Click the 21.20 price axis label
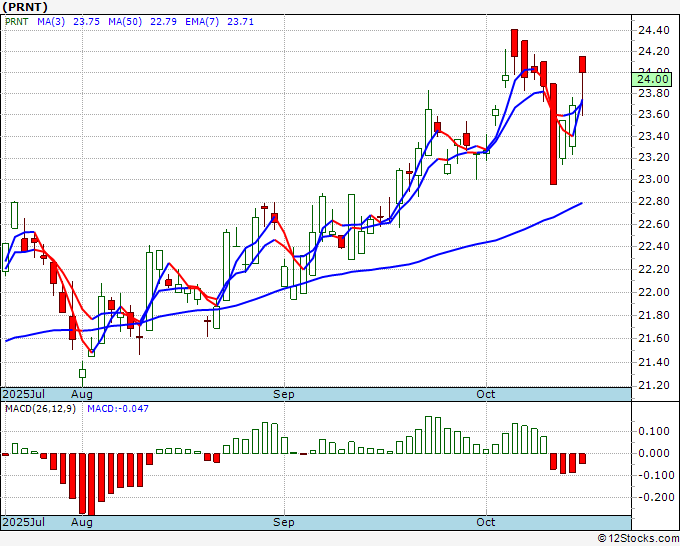Image resolution: width=680 pixels, height=546 pixels. [x=654, y=385]
